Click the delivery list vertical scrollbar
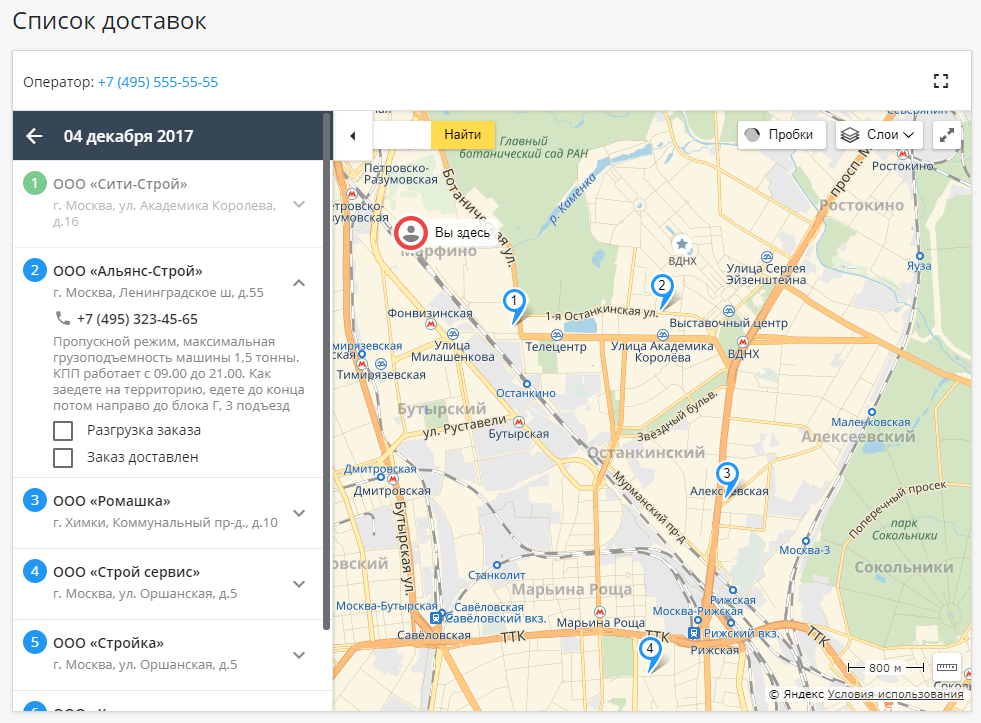Viewport: 981px width, 723px height. [327, 370]
